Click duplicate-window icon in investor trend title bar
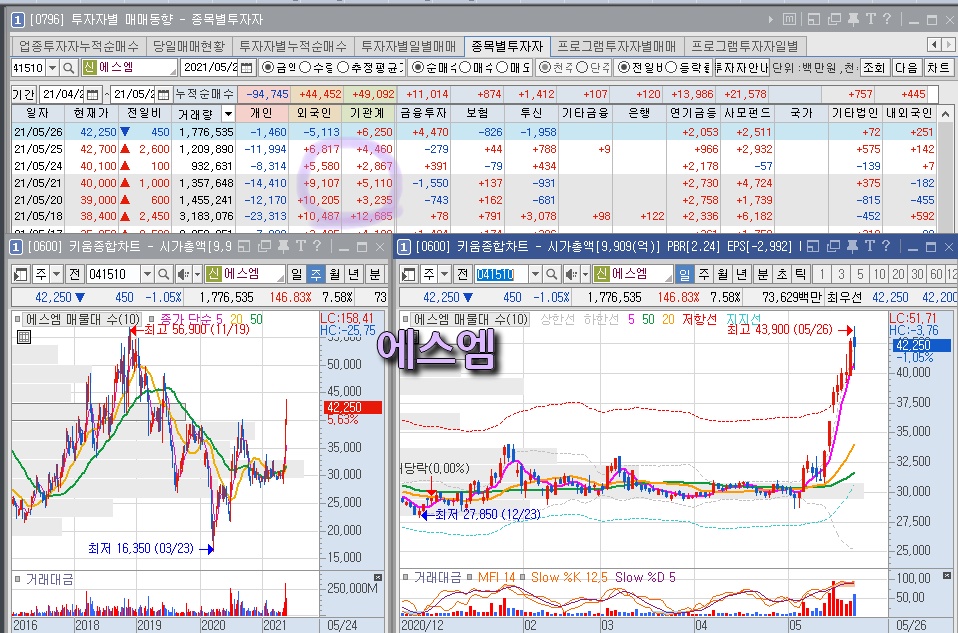Viewport: 958px width, 633px height. coord(834,20)
